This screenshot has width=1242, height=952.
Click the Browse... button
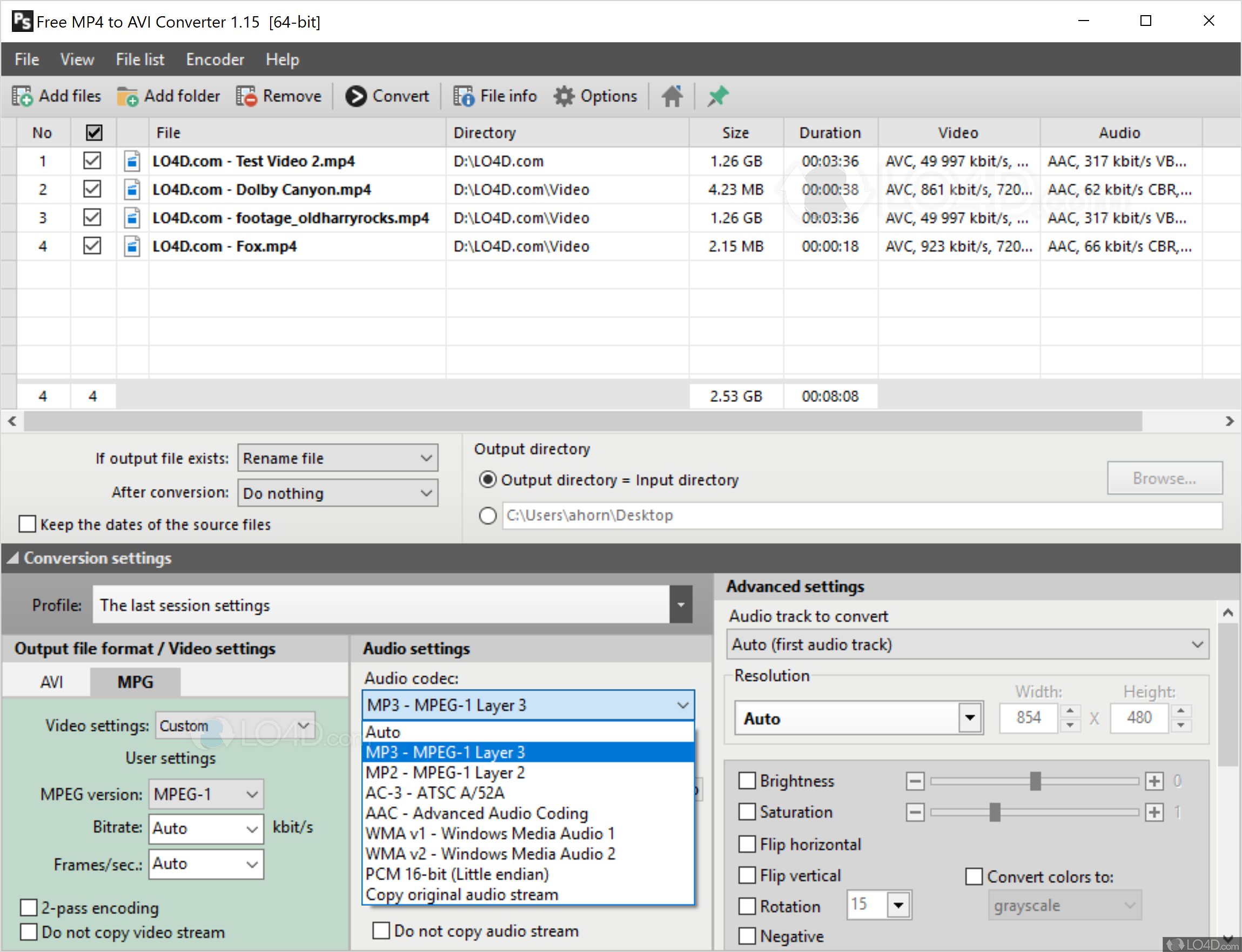pyautogui.click(x=1164, y=479)
